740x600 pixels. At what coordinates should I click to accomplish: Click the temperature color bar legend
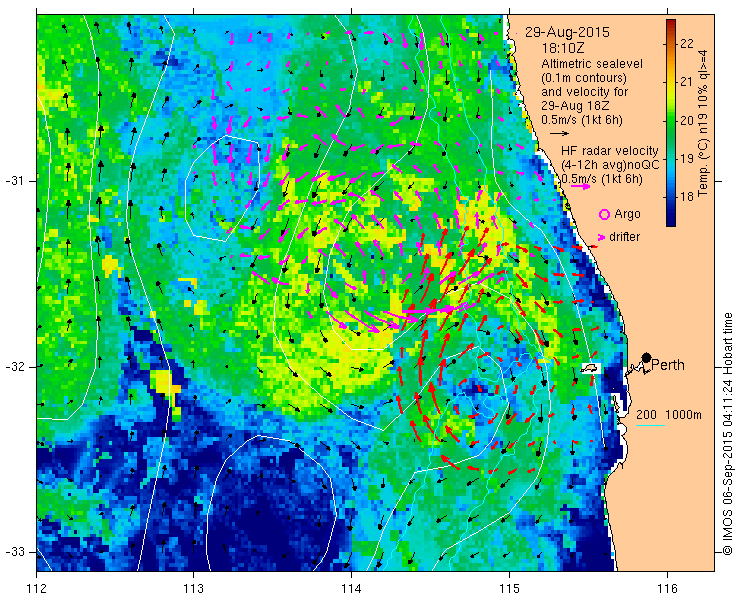671,123
